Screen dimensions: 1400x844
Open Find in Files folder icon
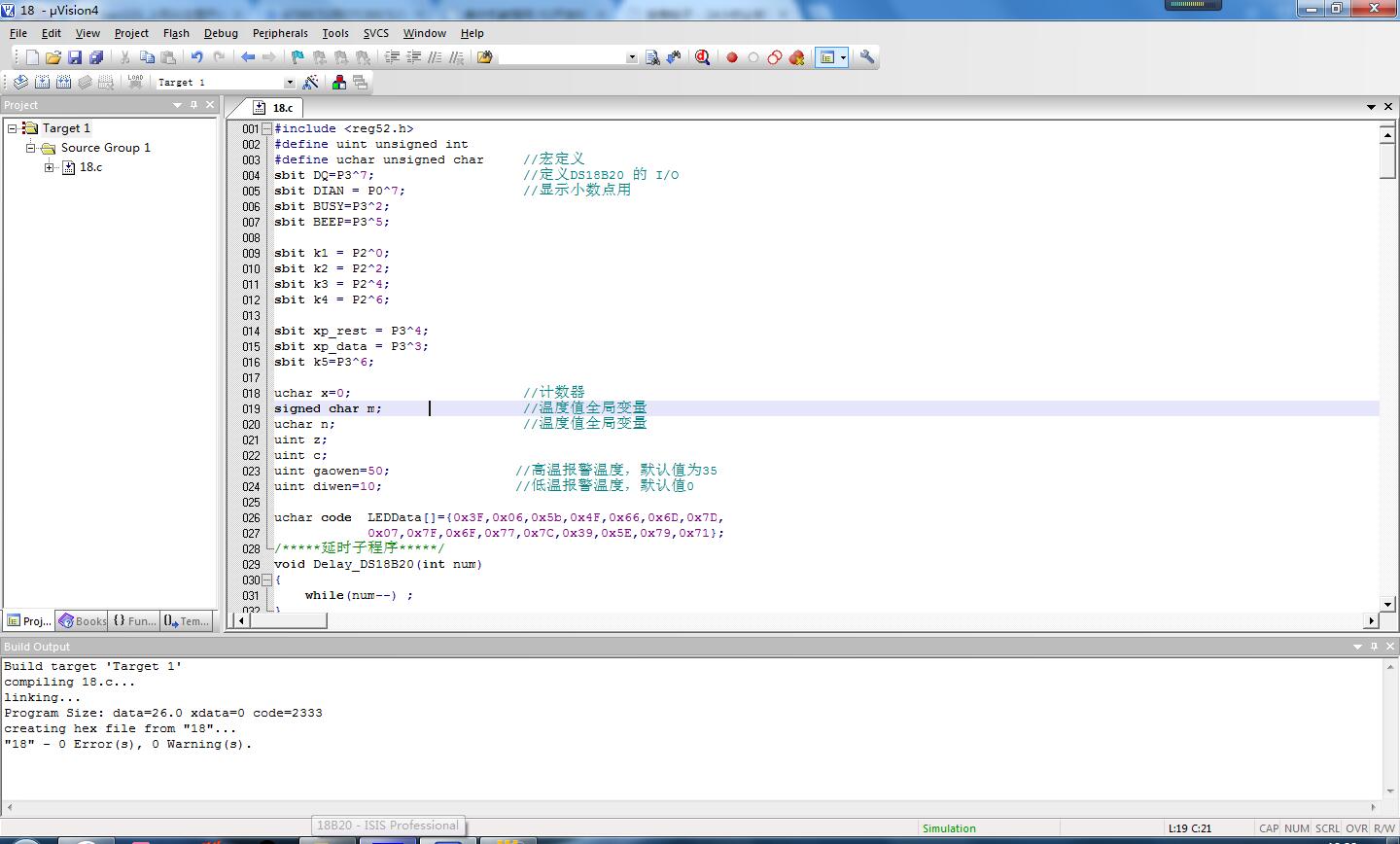[x=485, y=57]
